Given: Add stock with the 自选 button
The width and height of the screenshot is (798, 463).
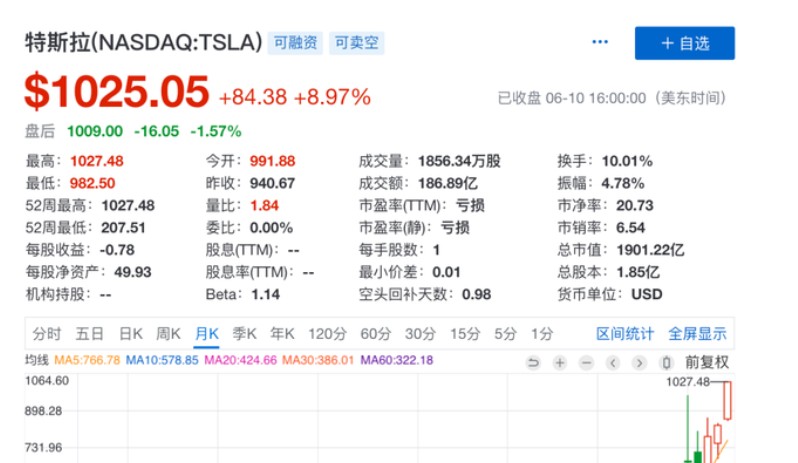Looking at the screenshot, I should click(685, 43).
